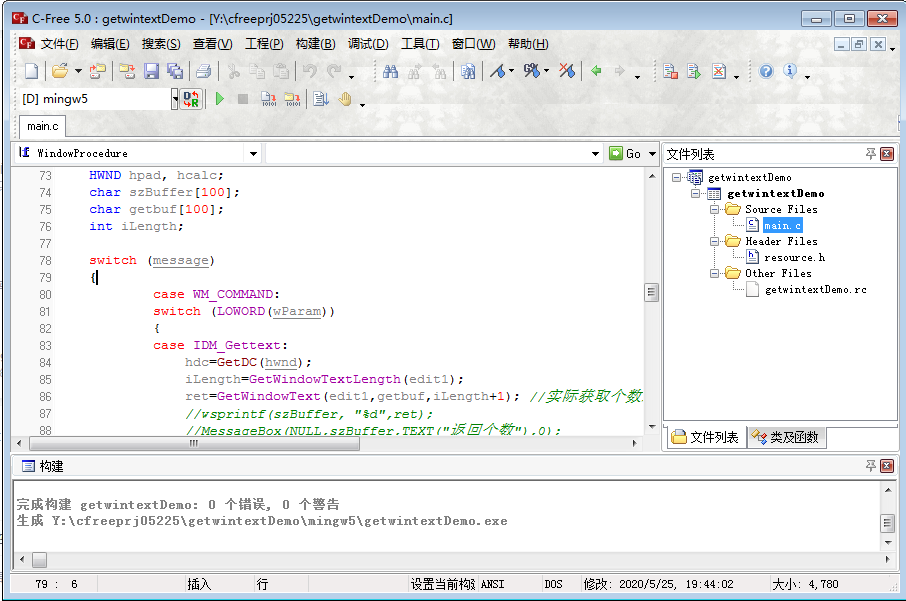Click the New document icon
Image resolution: width=906 pixels, height=601 pixels.
pyautogui.click(x=31, y=72)
